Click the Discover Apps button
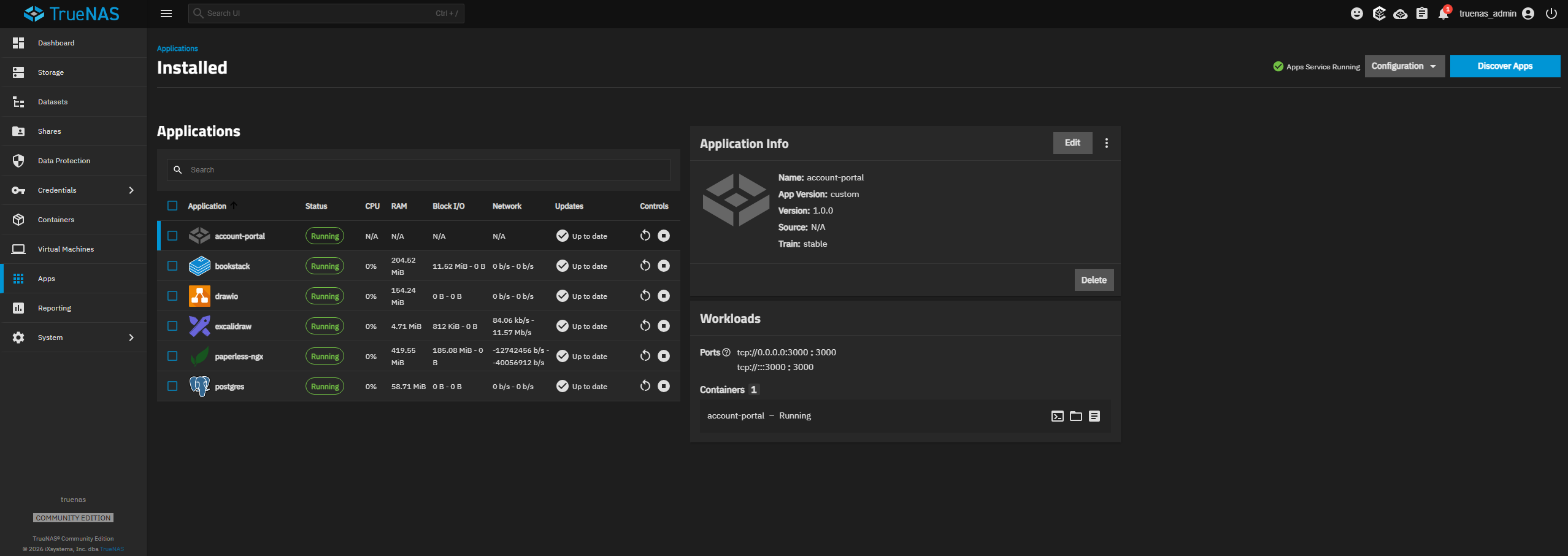 pyautogui.click(x=1505, y=66)
